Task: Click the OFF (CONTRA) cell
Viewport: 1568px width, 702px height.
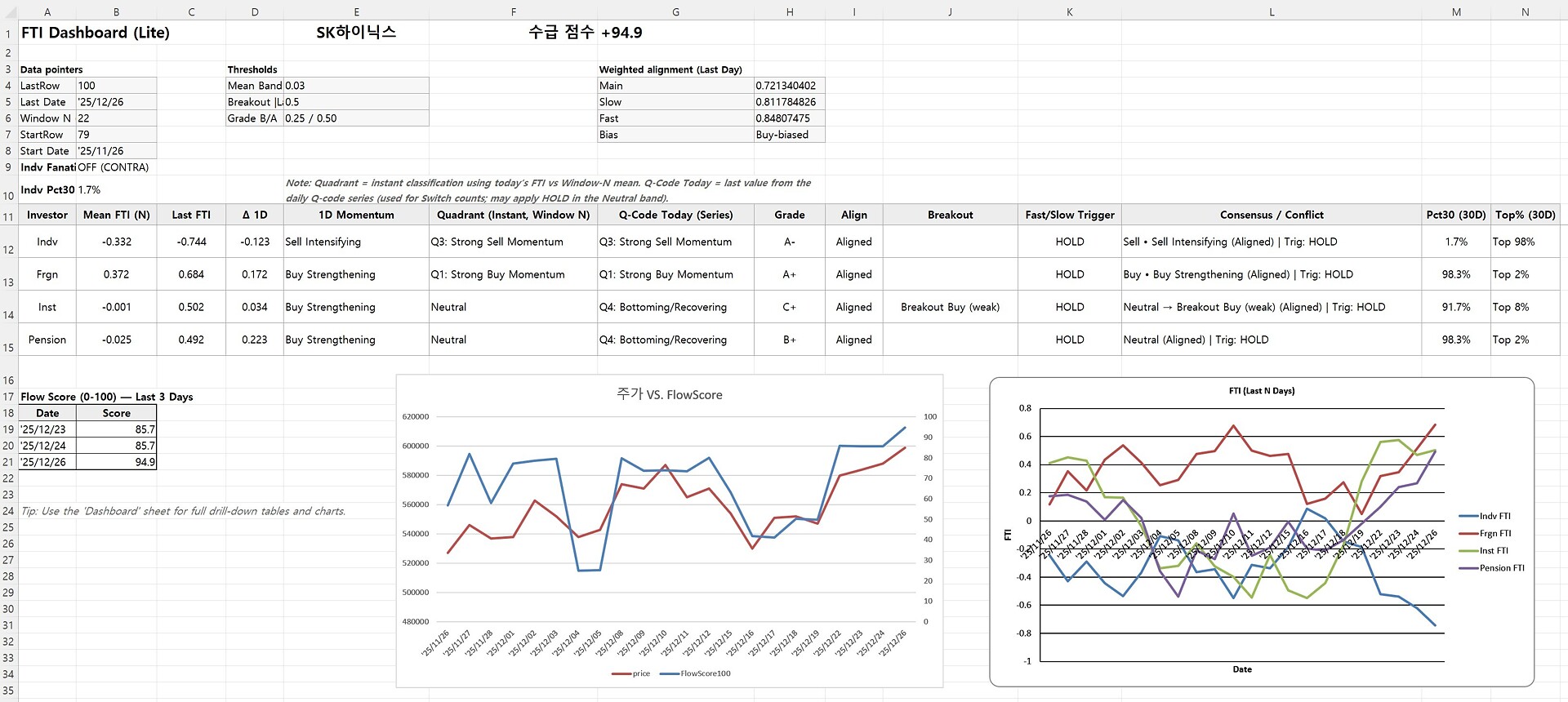Action: (114, 167)
